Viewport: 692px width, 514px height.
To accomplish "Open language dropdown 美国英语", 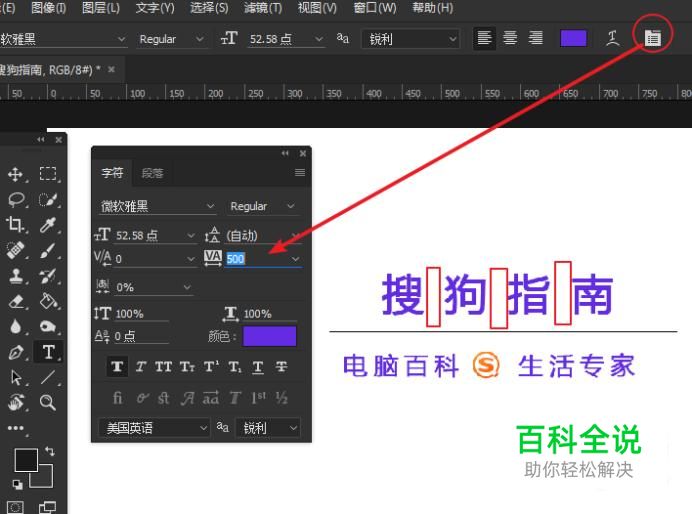I will tap(153, 428).
